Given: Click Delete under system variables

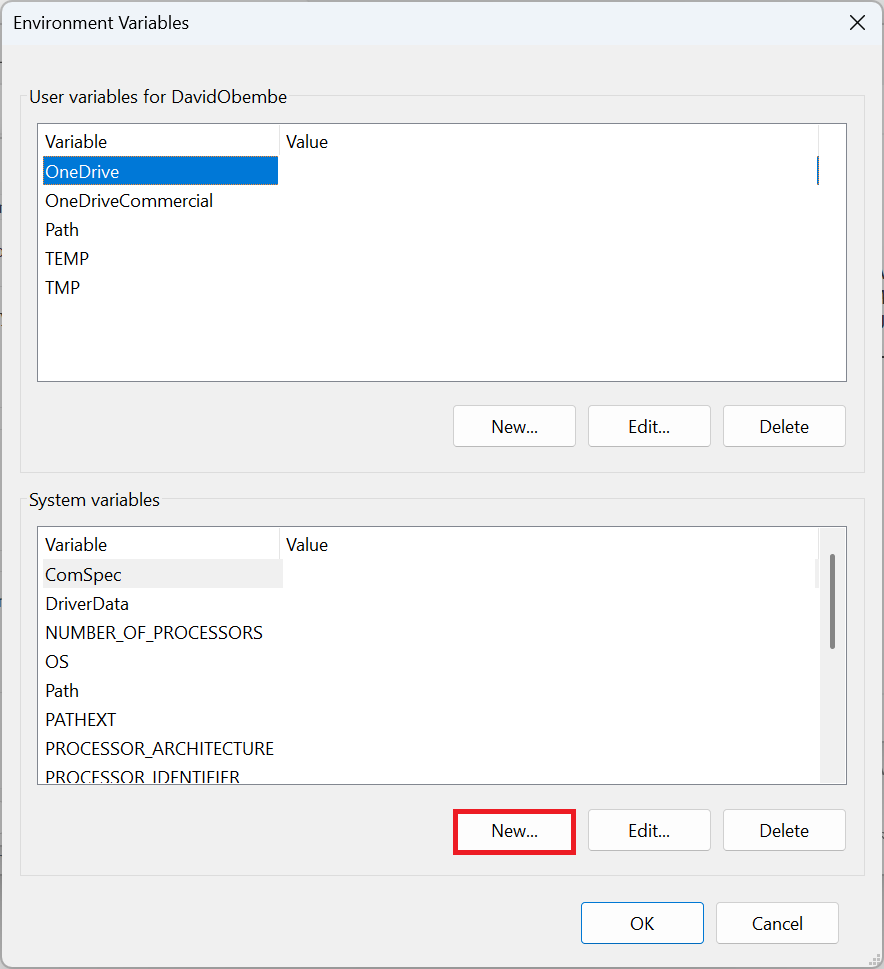Looking at the screenshot, I should coord(784,830).
